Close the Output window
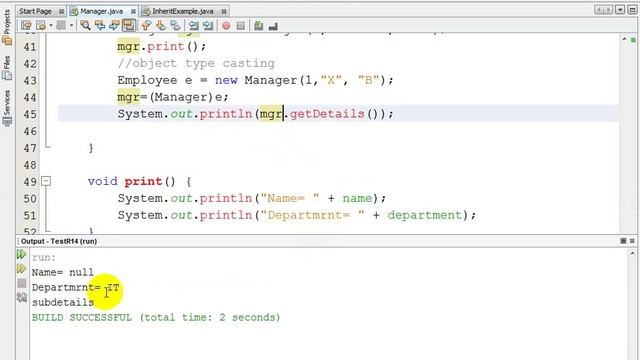 pyautogui.click(x=632, y=241)
